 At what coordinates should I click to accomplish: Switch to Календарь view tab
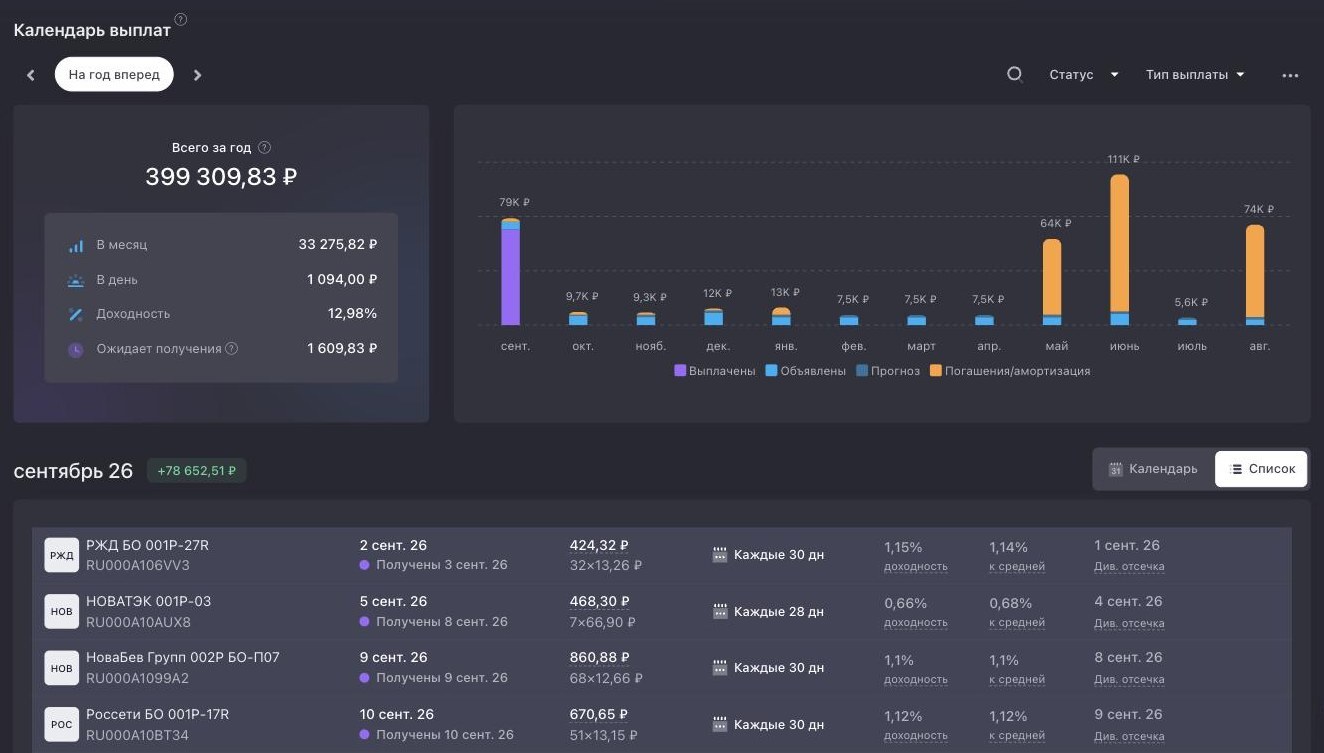[1153, 469]
